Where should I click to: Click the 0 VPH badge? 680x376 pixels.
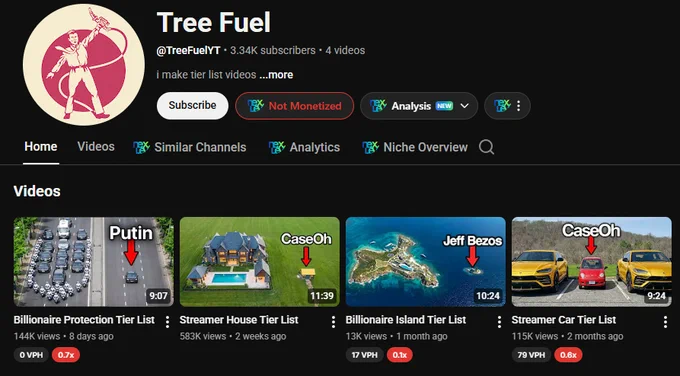(31, 355)
